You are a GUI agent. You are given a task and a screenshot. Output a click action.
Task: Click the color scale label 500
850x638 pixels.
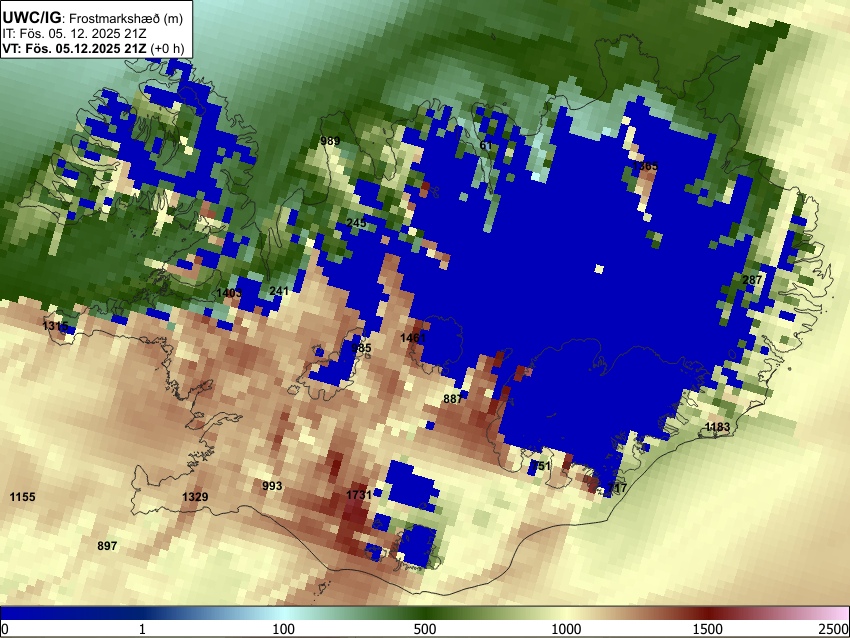[x=425, y=629]
